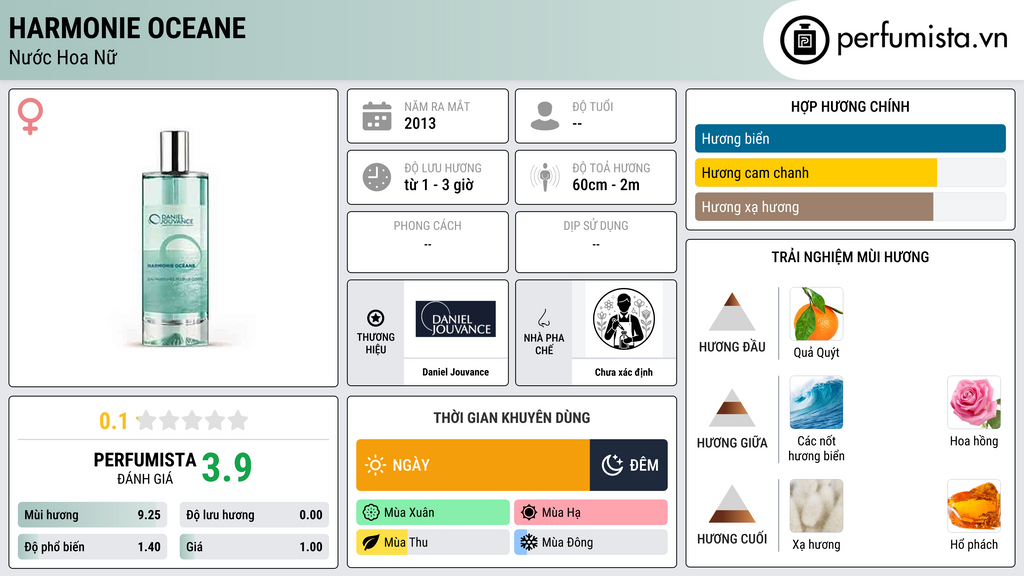Click the Độ lưu hương 0.00 score bar
1024x576 pixels.
coord(254,515)
